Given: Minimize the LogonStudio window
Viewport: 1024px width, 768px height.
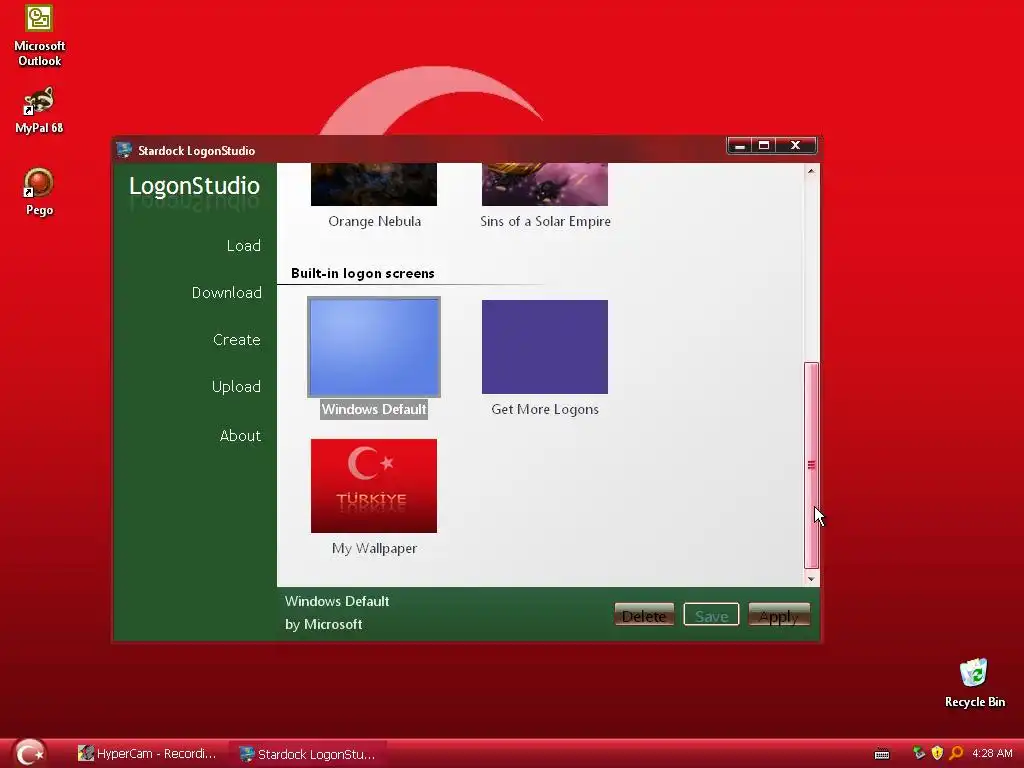Looking at the screenshot, I should tap(740, 145).
